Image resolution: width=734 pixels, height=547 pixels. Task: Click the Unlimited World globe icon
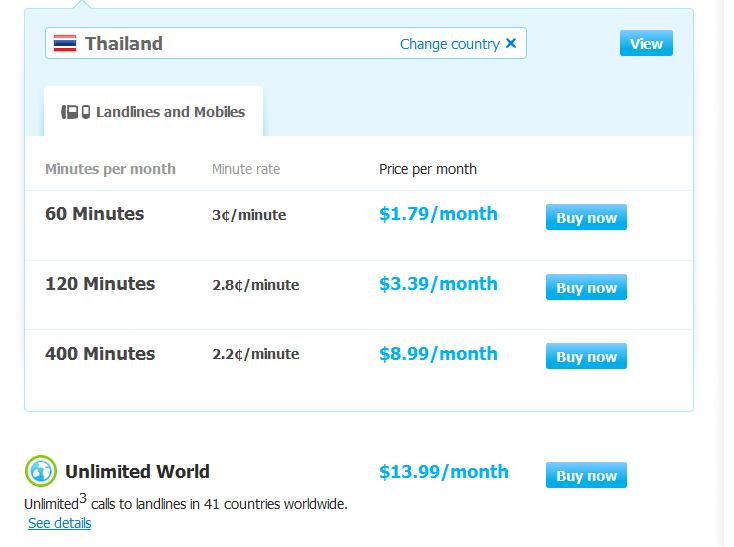pyautogui.click(x=41, y=471)
